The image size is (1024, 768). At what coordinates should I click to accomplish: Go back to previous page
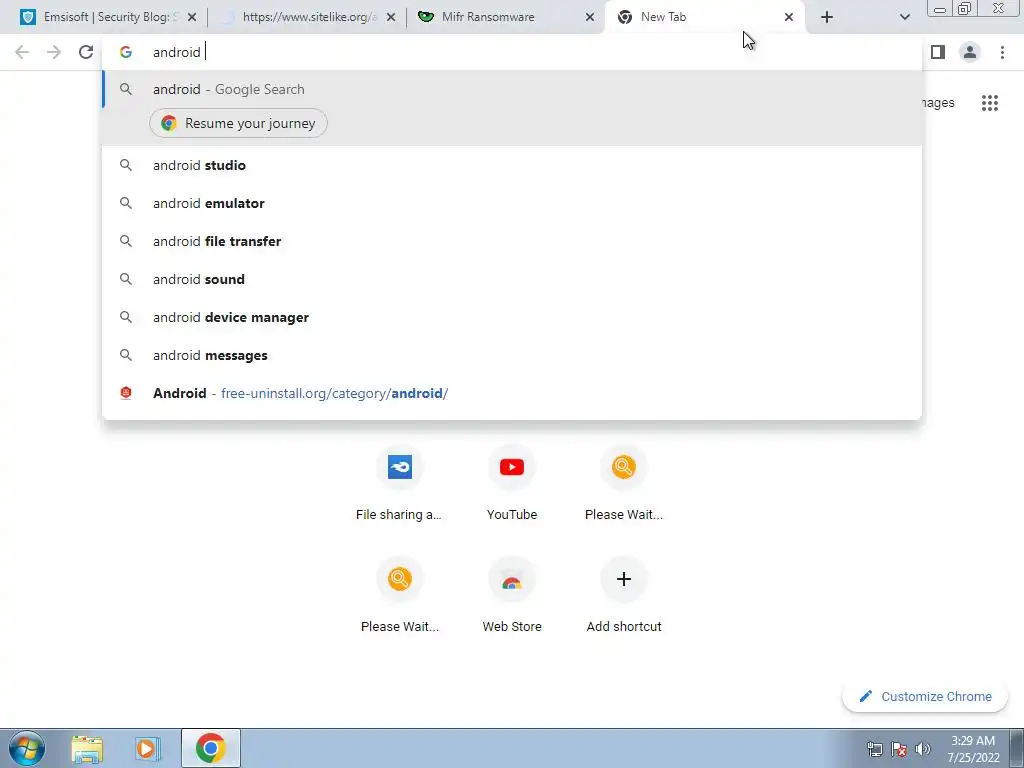coord(22,52)
